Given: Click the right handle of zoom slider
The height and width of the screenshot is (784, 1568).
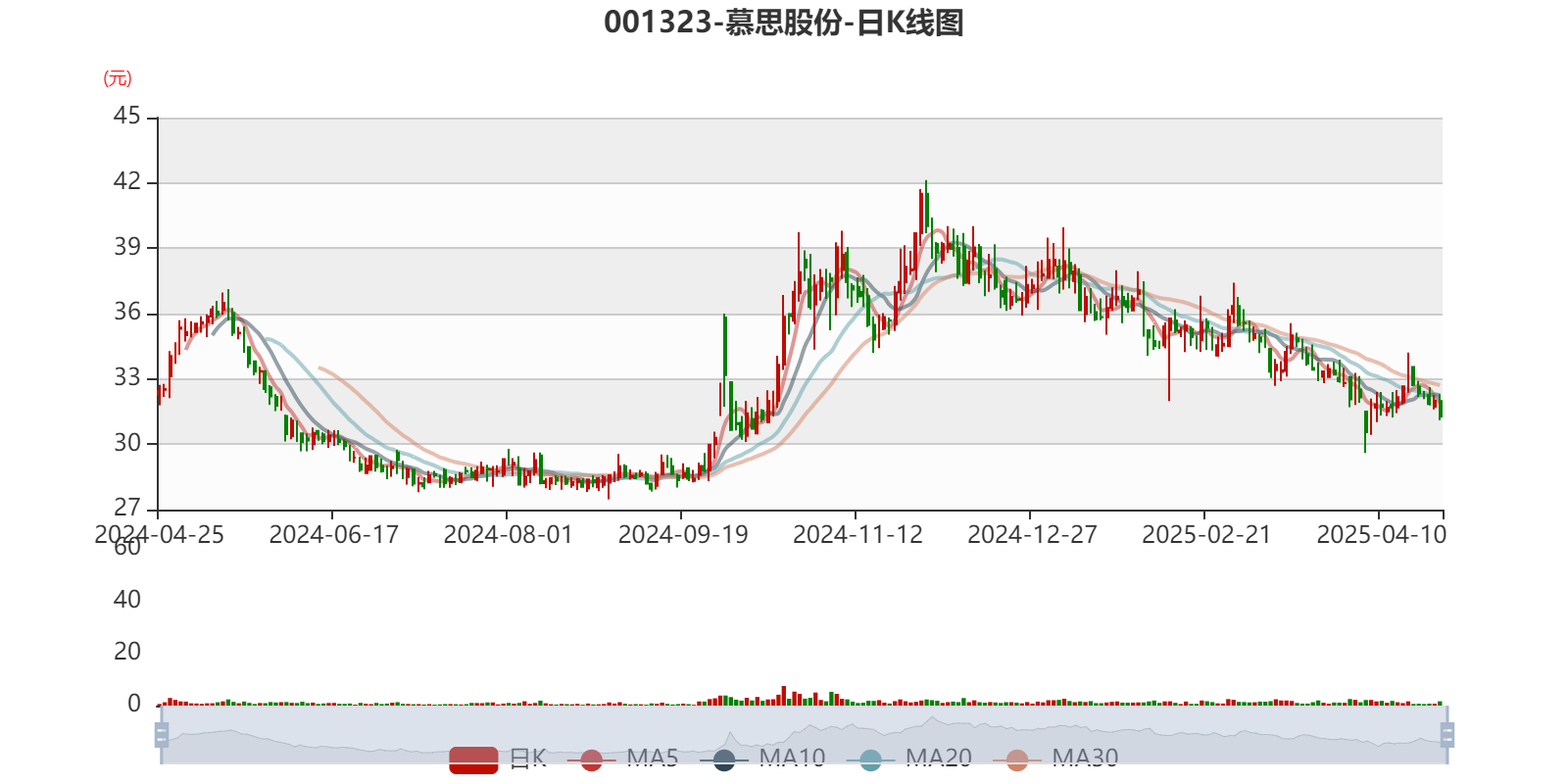Looking at the screenshot, I should (1448, 735).
